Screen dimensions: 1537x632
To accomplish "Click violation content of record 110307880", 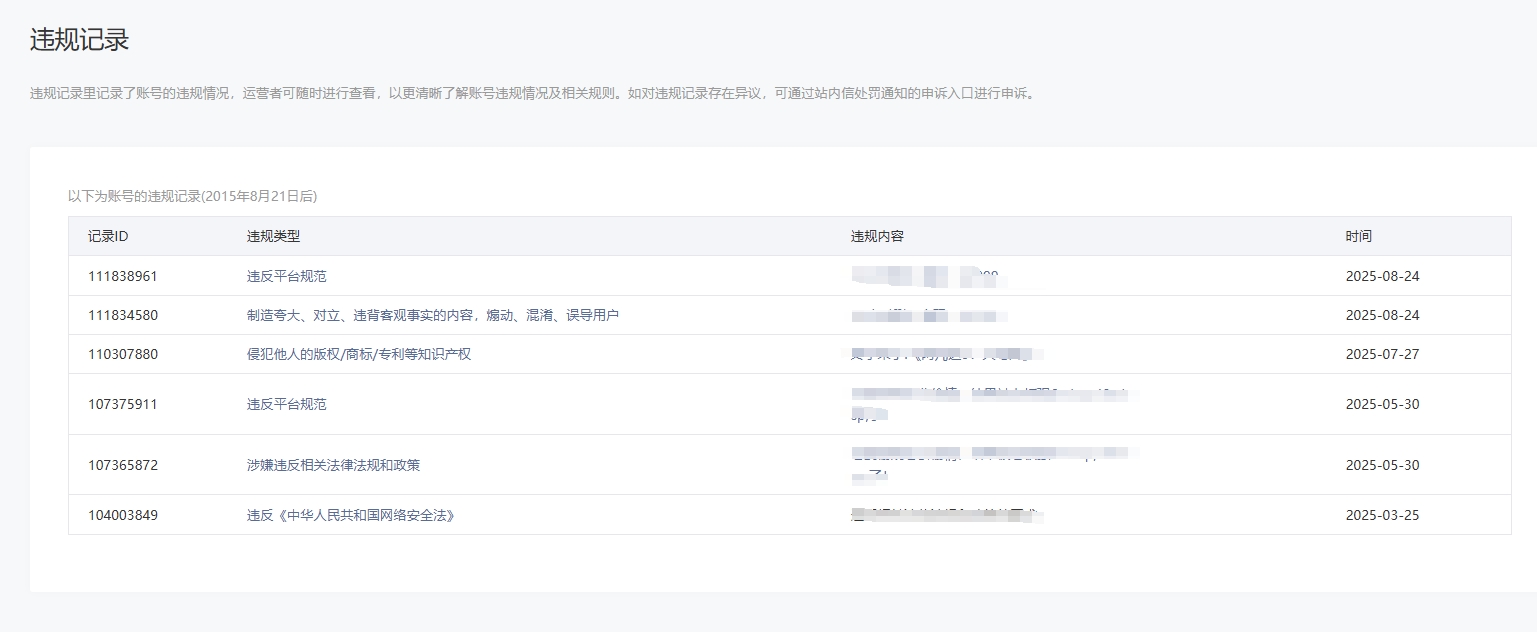I will tap(945, 354).
